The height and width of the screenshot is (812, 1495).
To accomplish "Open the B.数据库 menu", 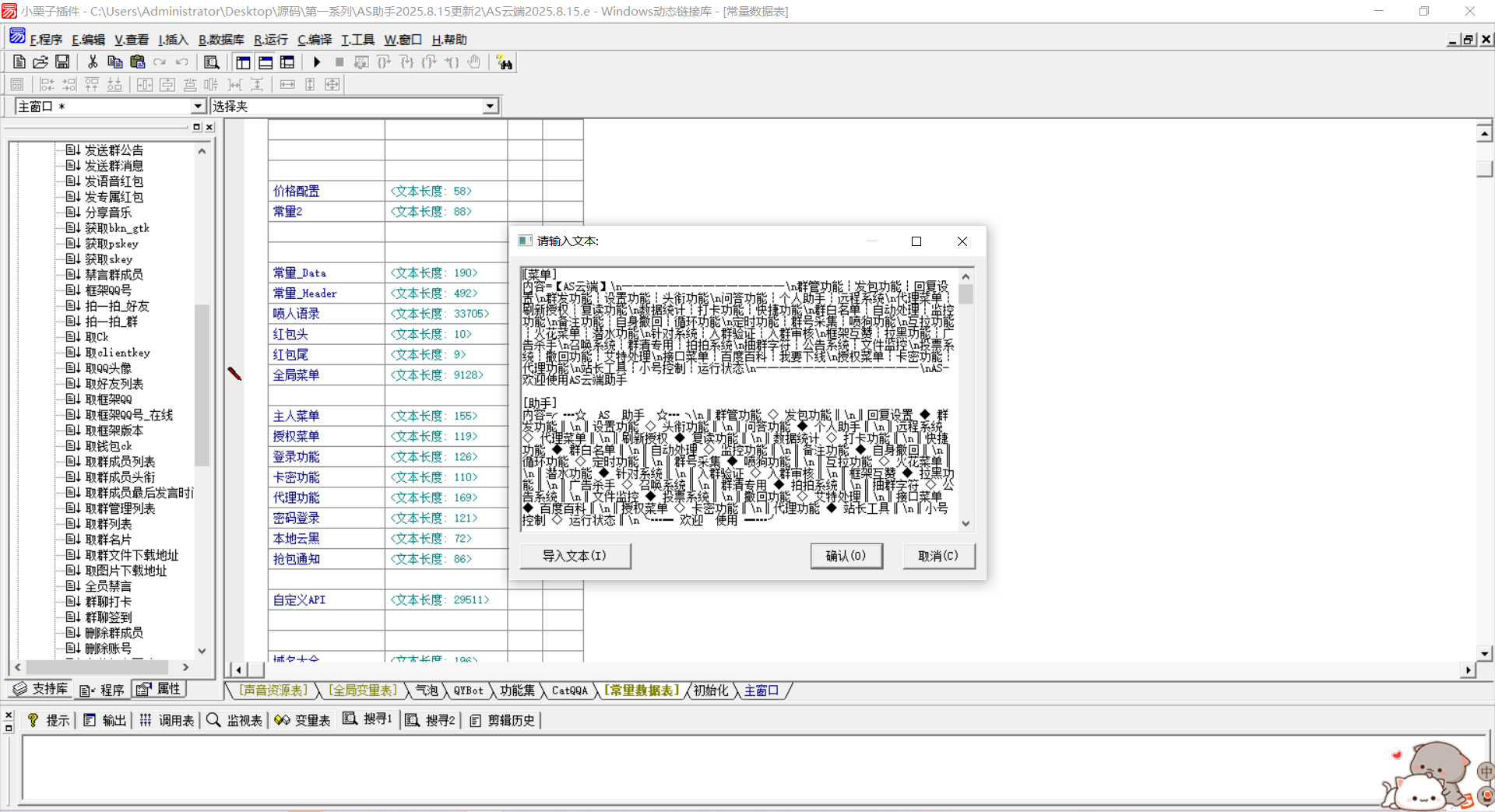I will (221, 40).
